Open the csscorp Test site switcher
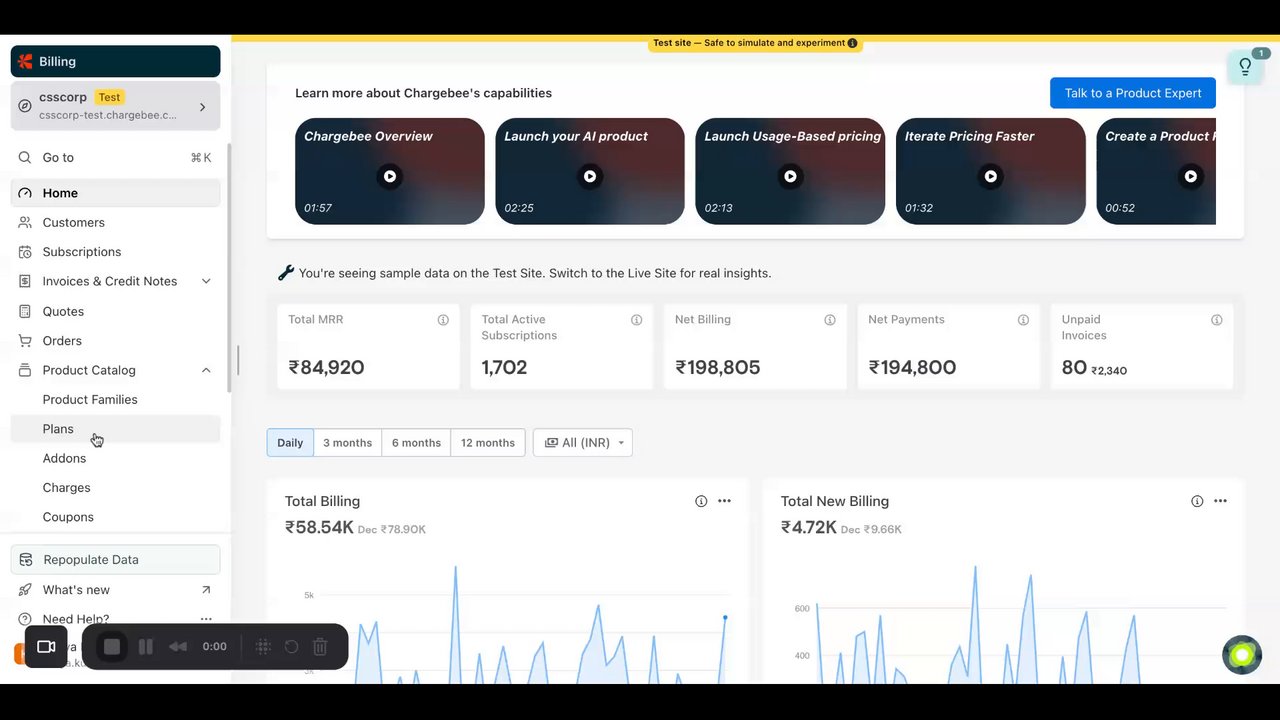The height and width of the screenshot is (720, 1280). (x=115, y=107)
